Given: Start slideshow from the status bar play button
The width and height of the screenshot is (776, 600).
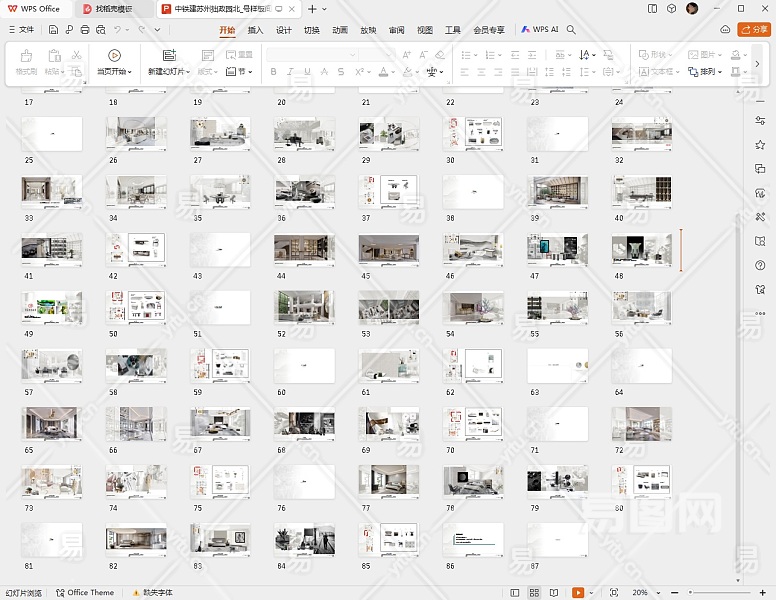Looking at the screenshot, I should 578,592.
